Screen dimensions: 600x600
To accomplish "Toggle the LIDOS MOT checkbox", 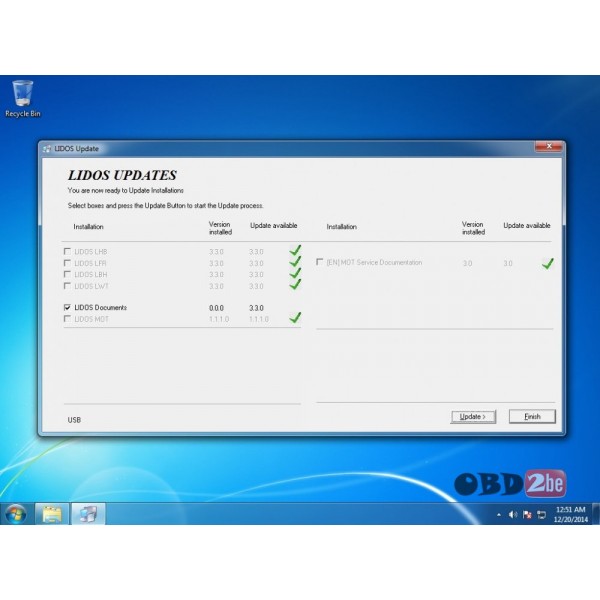I will [67, 319].
